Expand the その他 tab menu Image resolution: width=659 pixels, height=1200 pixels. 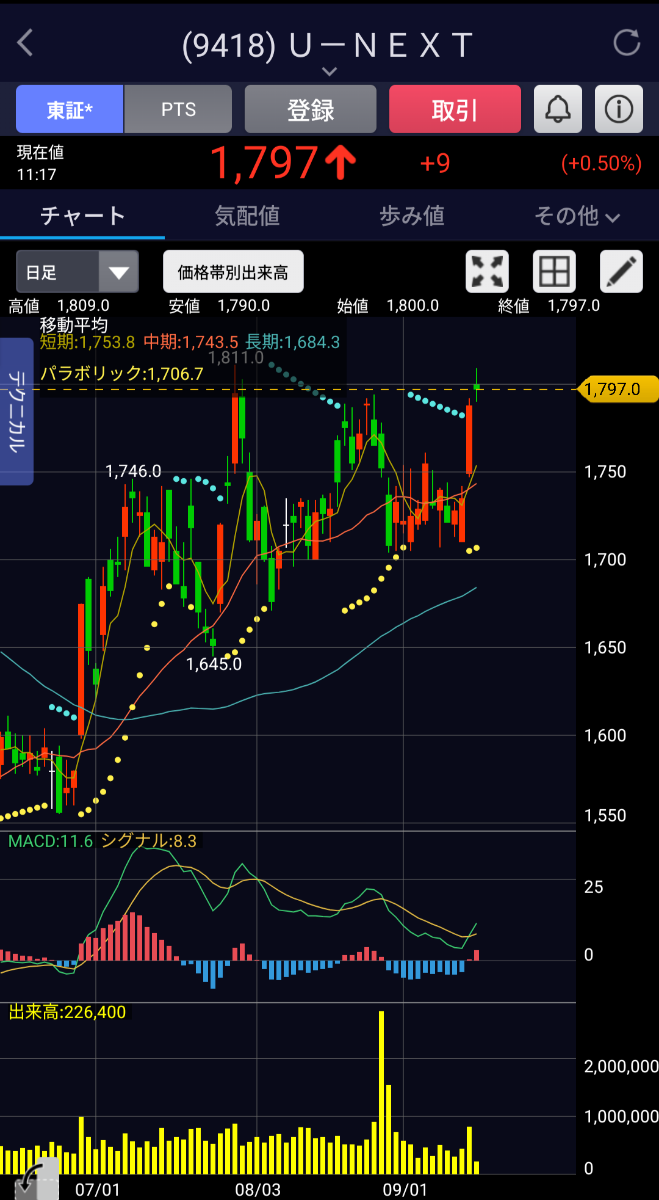(577, 216)
